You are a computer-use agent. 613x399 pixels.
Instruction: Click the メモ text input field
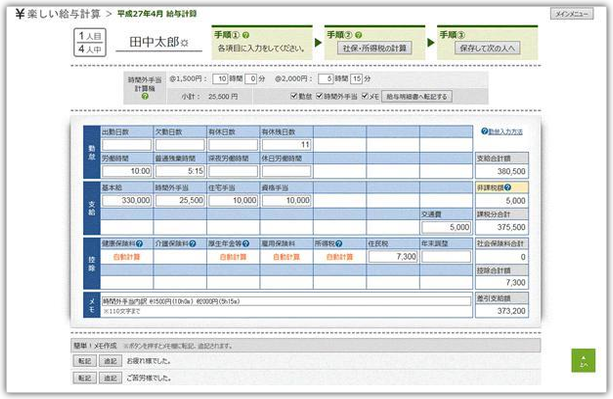(x=286, y=301)
